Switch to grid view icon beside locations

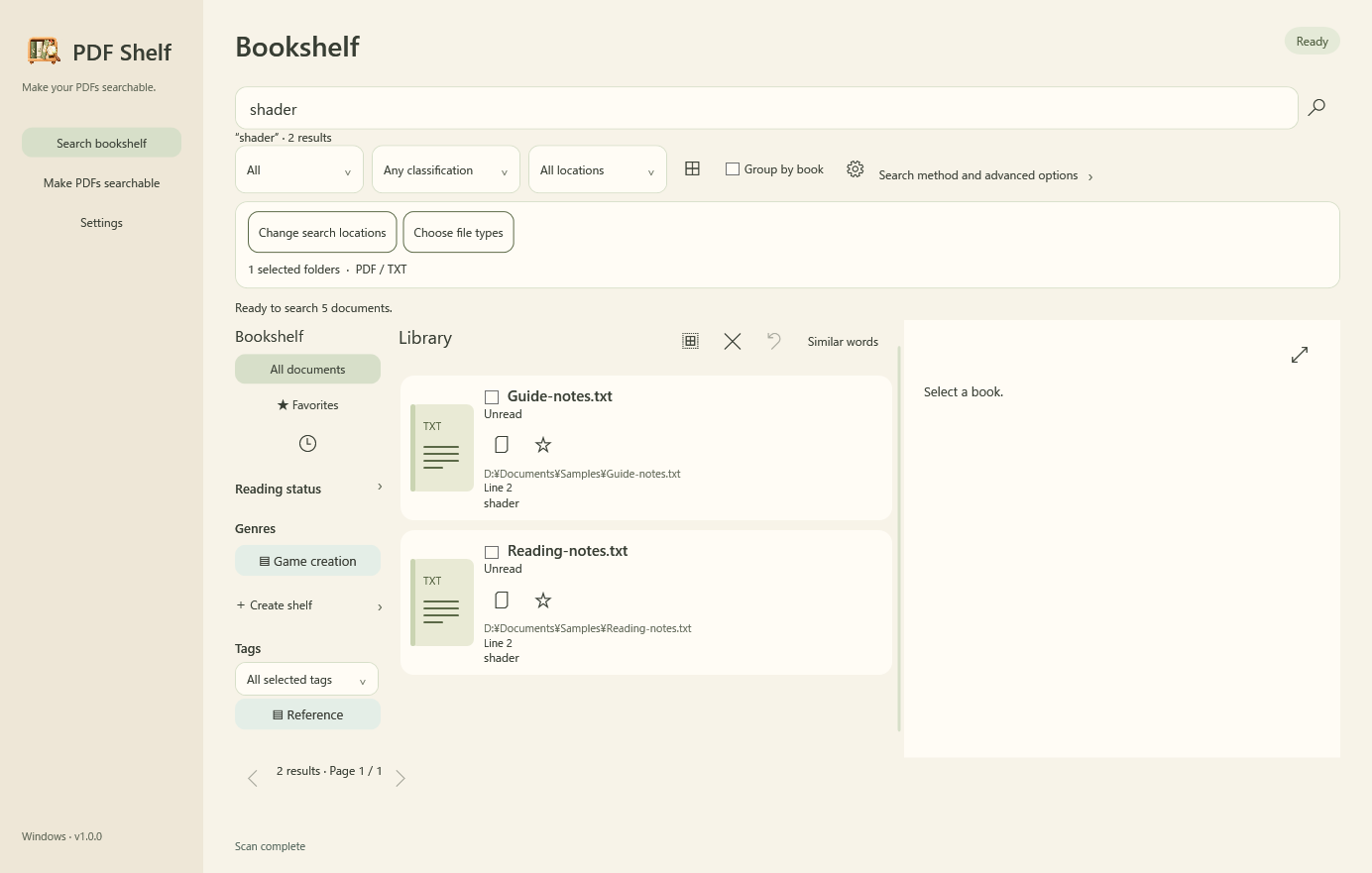(x=692, y=169)
